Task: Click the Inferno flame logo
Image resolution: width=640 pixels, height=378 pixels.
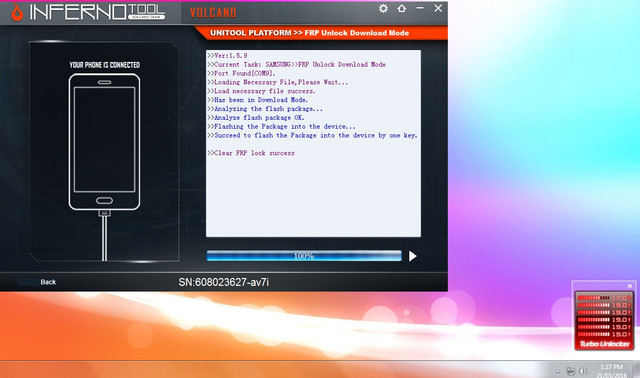Action: (x=17, y=12)
